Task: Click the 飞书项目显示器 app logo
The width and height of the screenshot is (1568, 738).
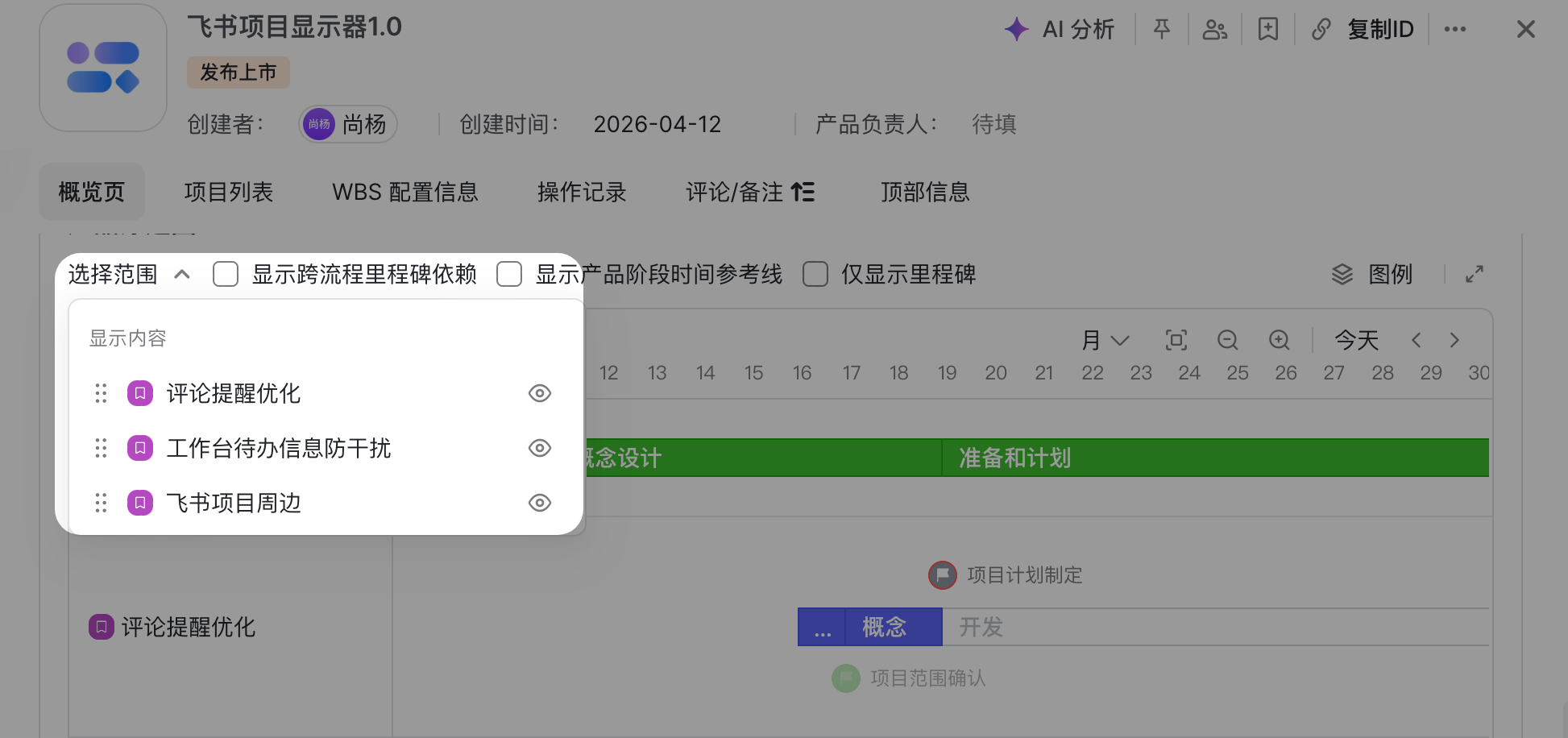Action: click(103, 68)
